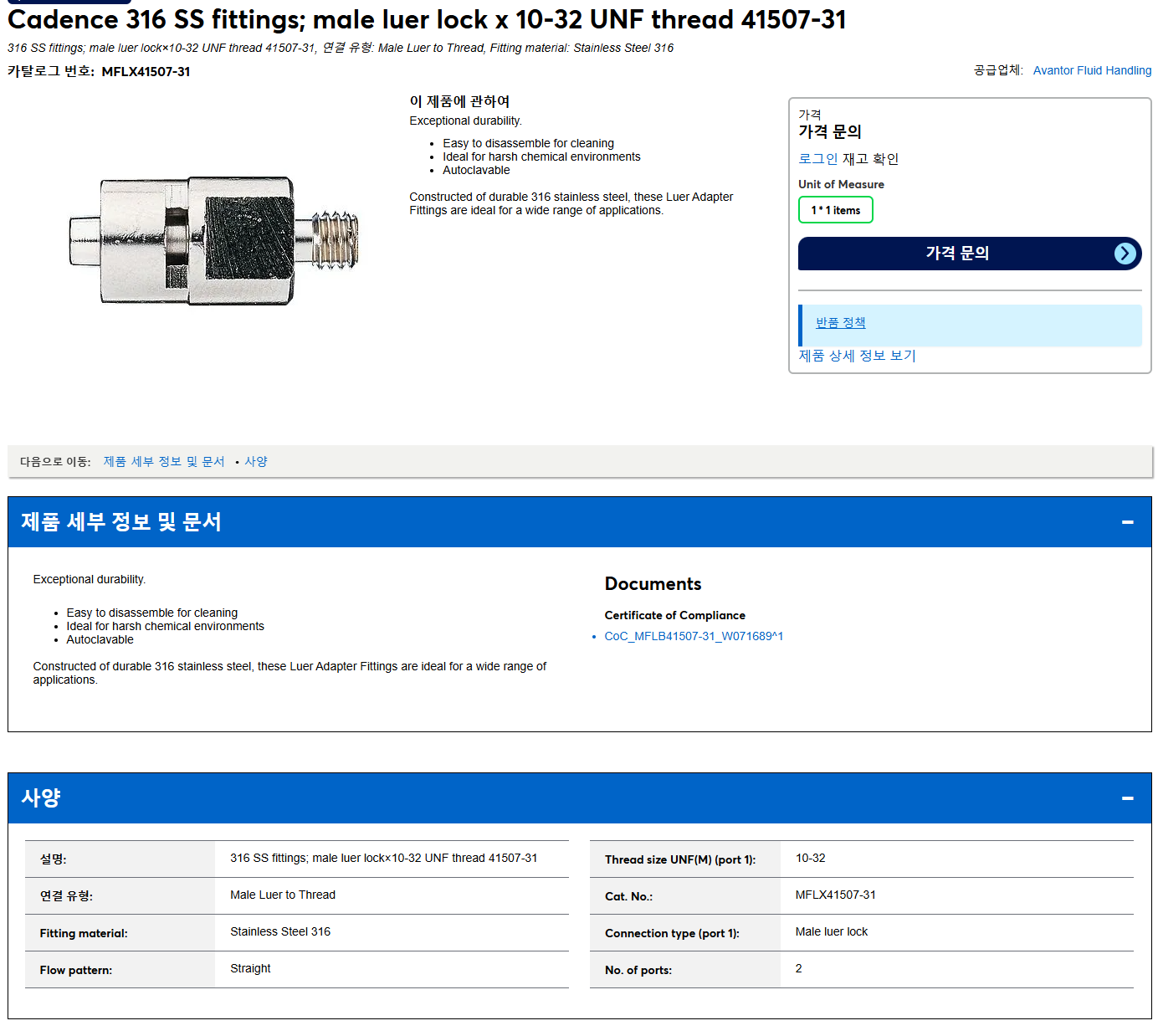Click the 10-32 thread size value

tap(810, 858)
